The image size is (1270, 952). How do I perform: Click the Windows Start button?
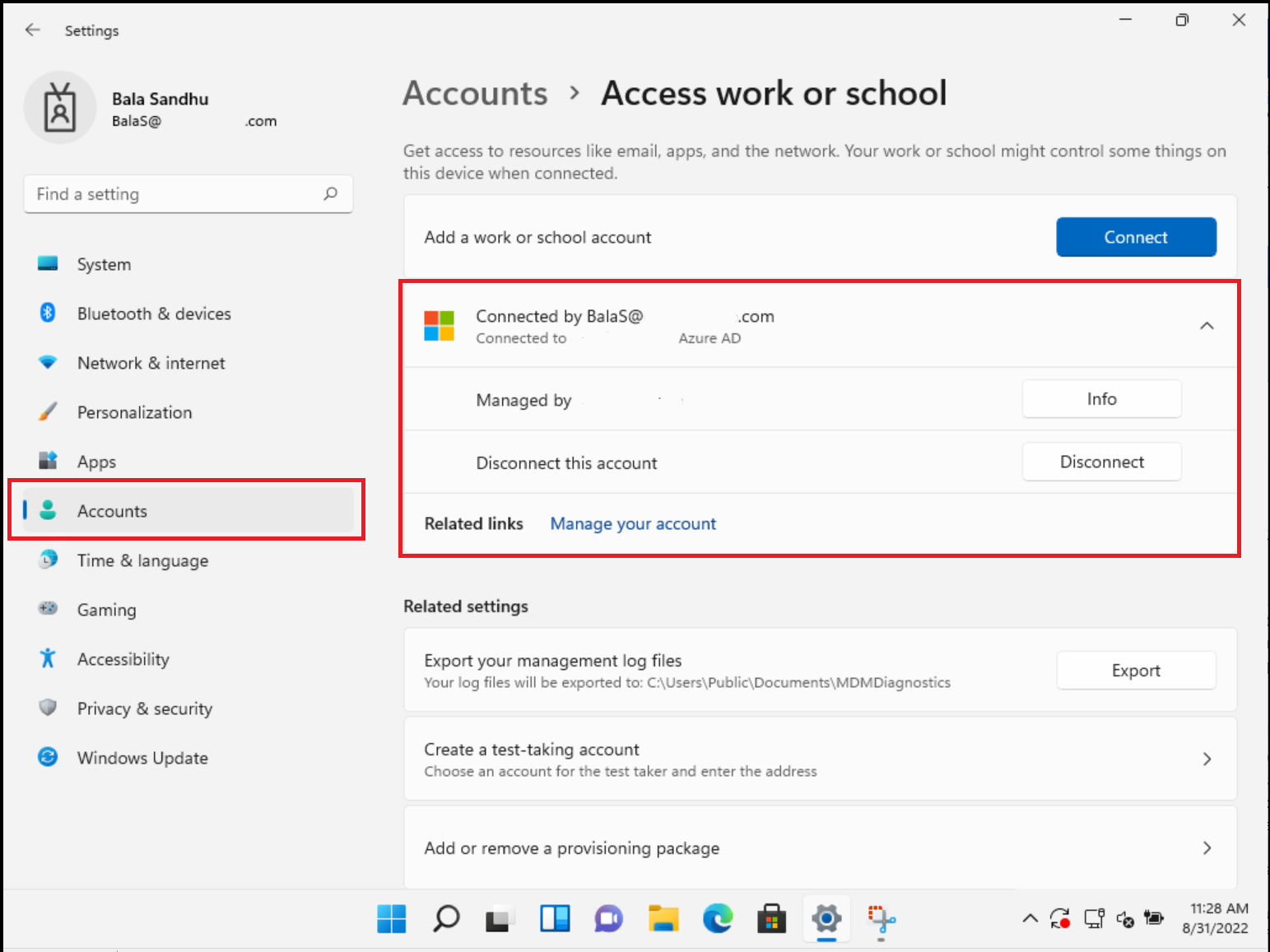[391, 919]
